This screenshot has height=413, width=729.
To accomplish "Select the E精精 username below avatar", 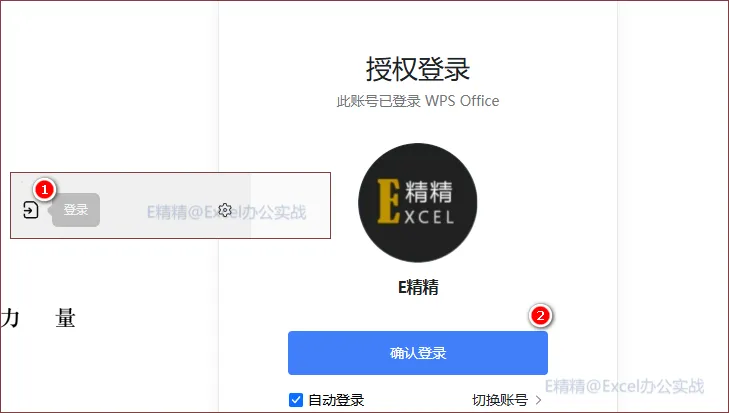I will (418, 287).
